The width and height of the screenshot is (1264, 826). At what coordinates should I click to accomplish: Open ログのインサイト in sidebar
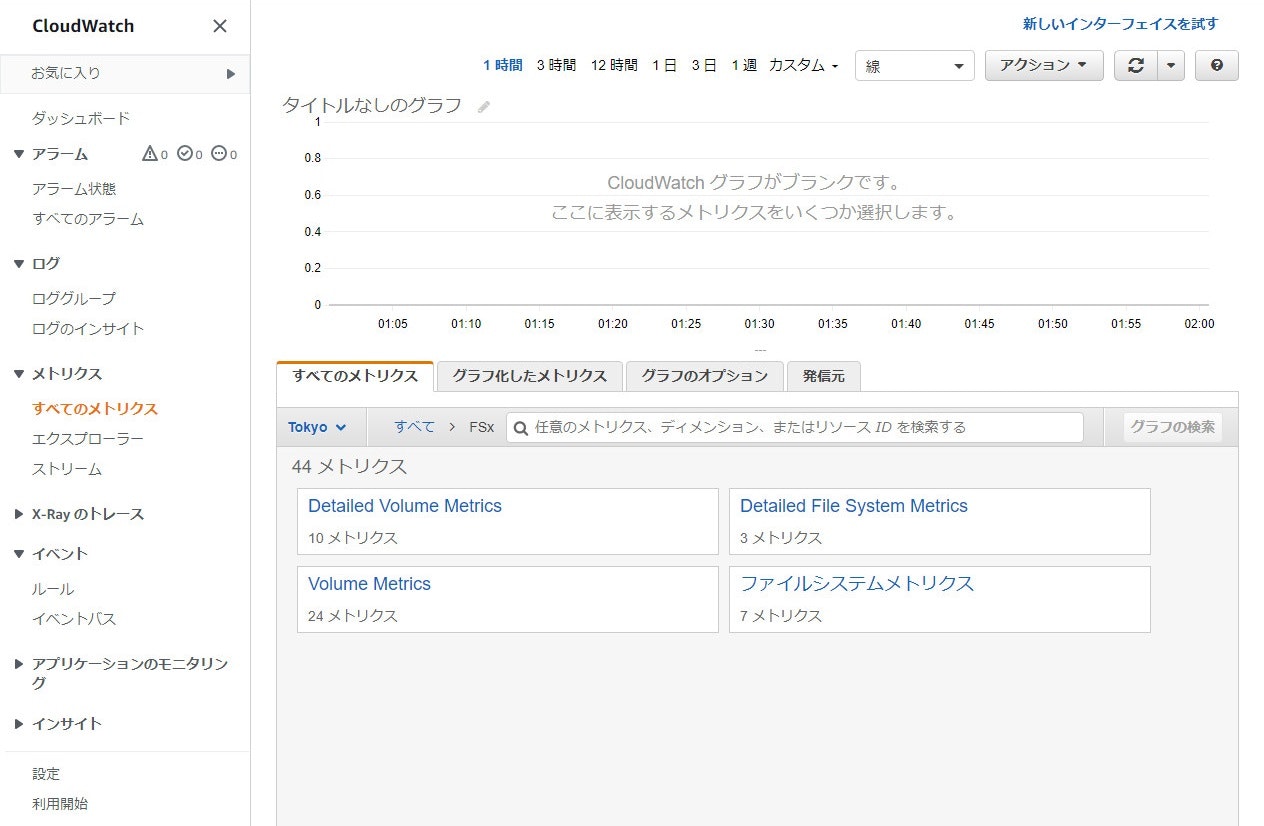(88, 329)
